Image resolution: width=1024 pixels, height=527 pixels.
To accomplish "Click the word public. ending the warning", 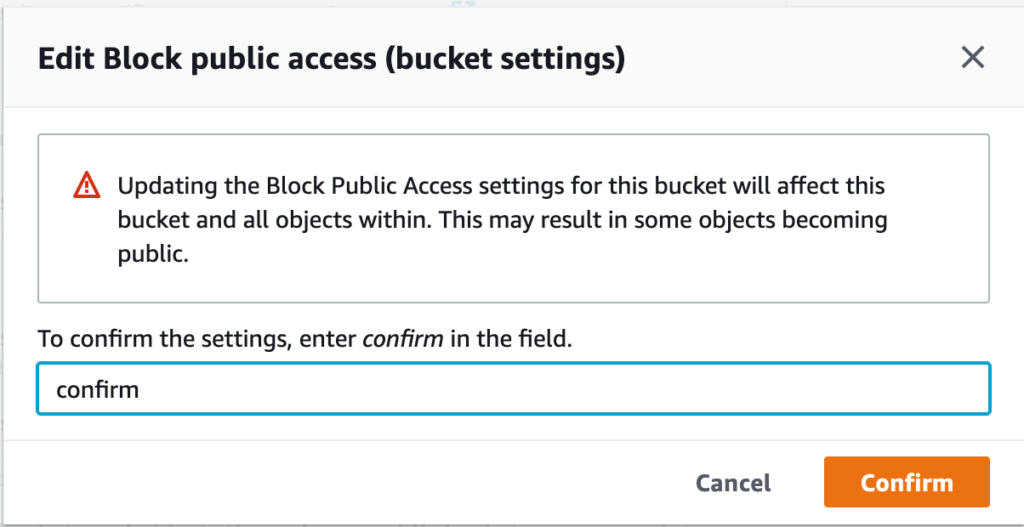I will 153,255.
